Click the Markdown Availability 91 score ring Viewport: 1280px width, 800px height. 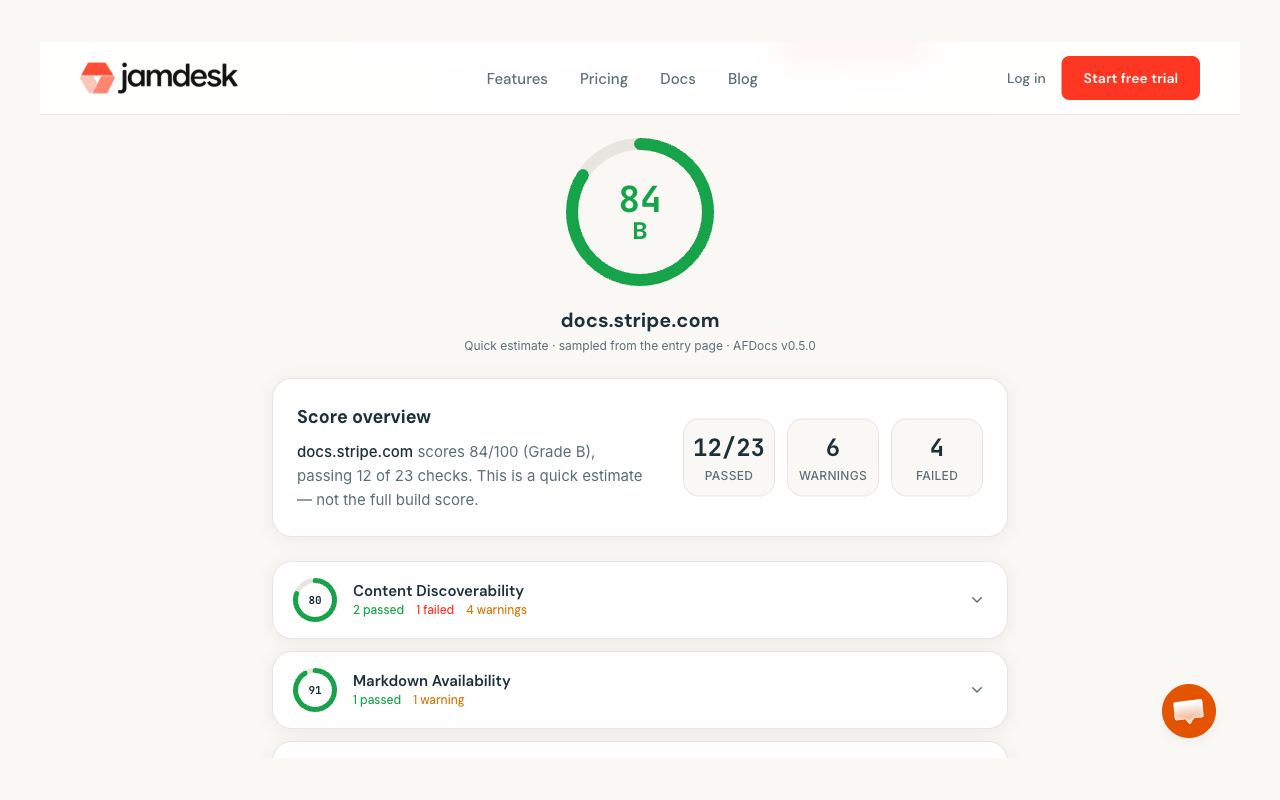click(315, 690)
